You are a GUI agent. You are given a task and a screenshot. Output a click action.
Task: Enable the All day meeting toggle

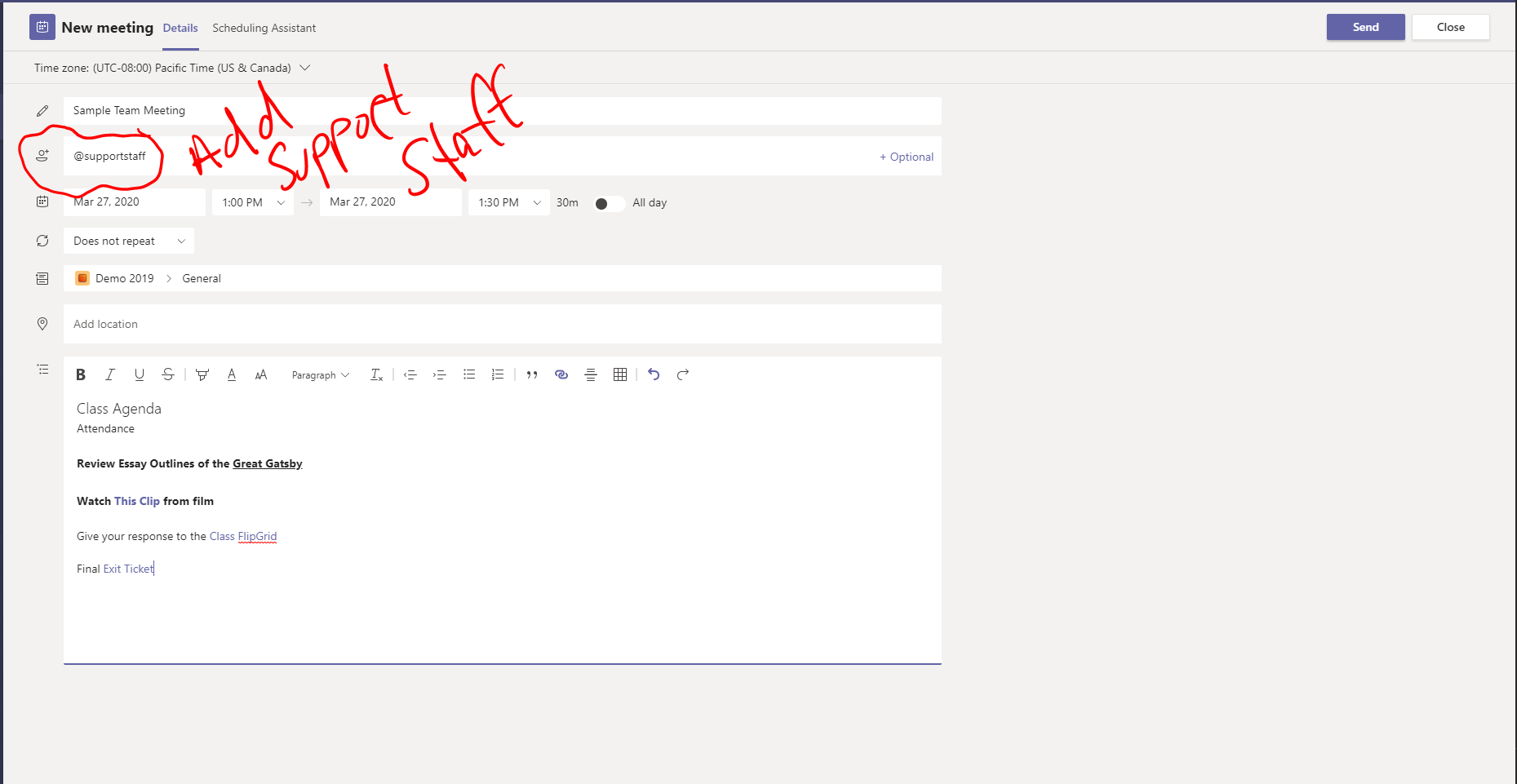click(609, 203)
